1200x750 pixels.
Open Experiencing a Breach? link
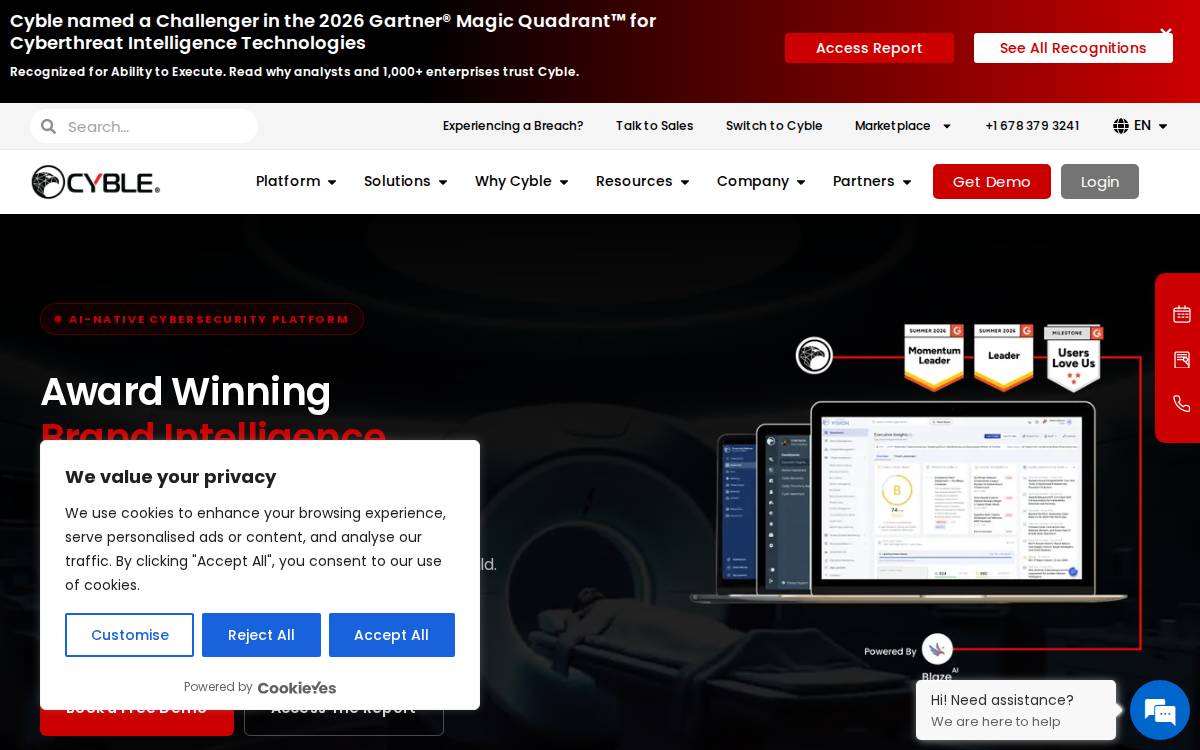tap(513, 126)
